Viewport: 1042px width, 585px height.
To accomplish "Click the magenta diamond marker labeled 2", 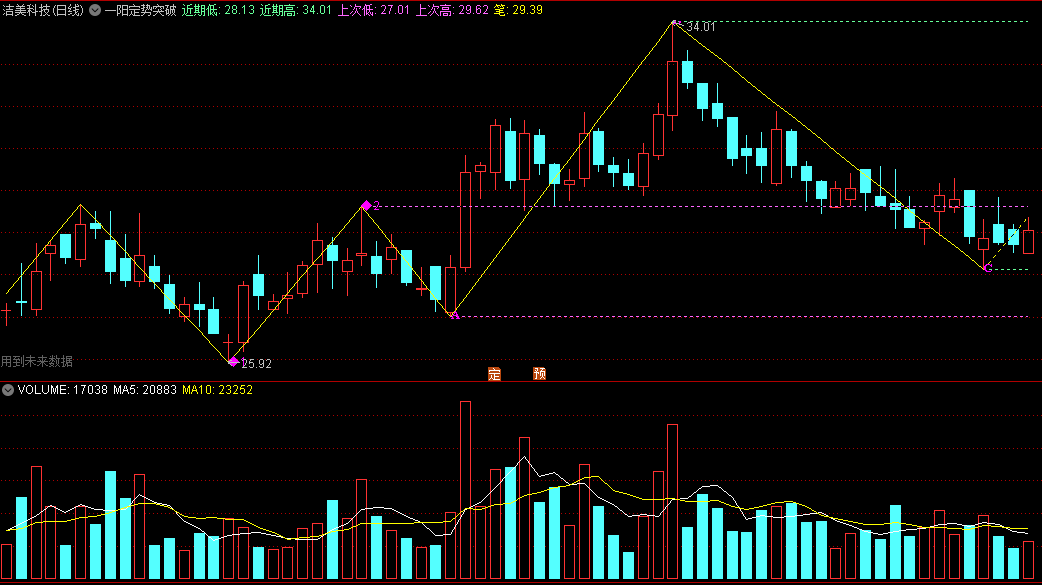I will click(x=366, y=205).
